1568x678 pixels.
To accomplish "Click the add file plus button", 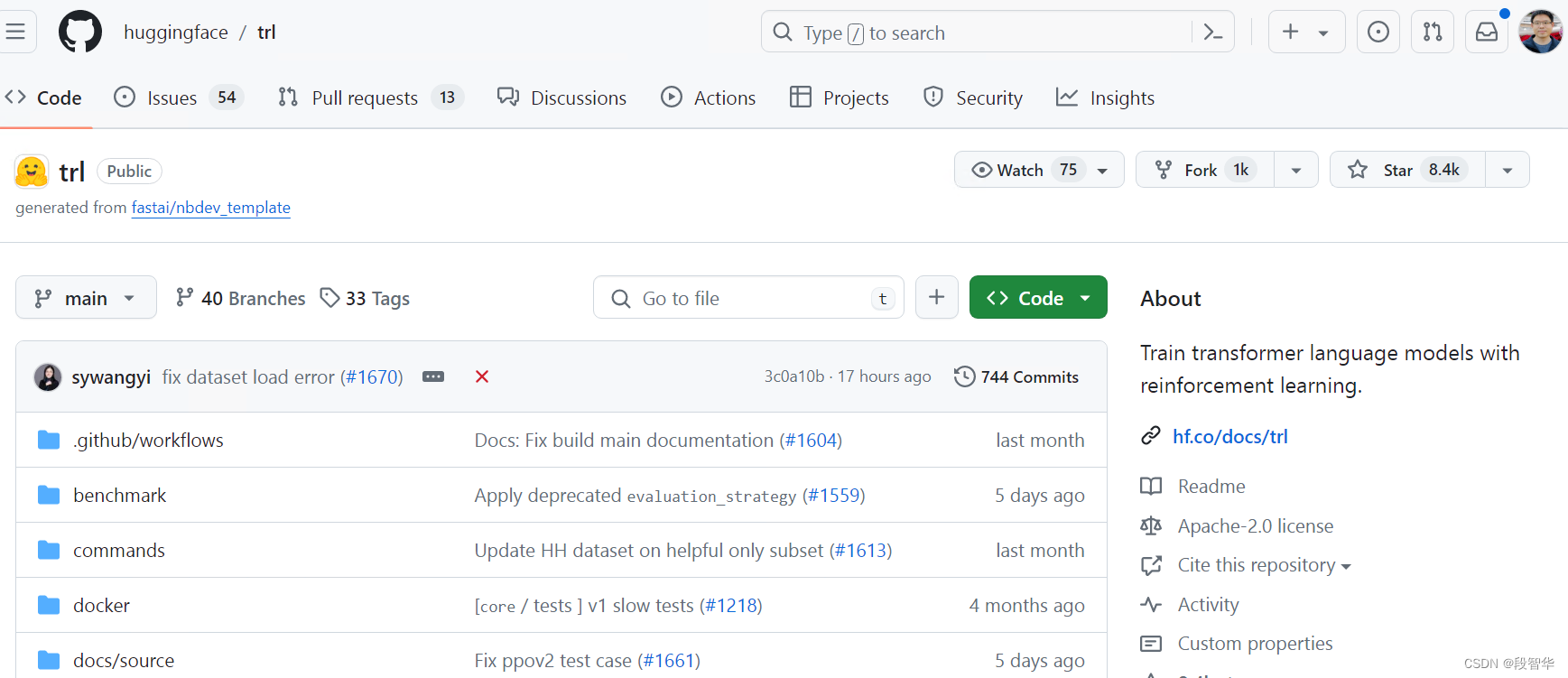I will click(x=937, y=298).
